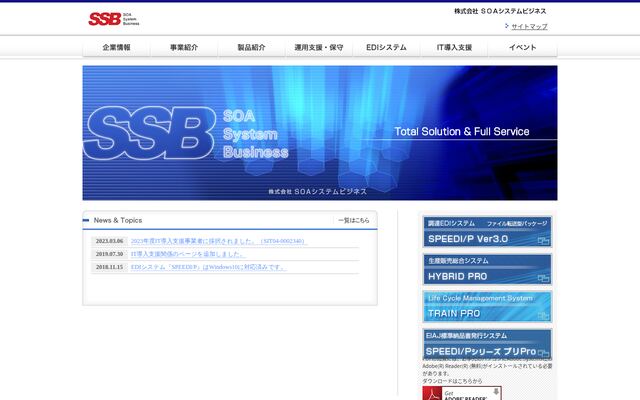Open the EDIシステム menu
The width and height of the screenshot is (640, 400).
pyautogui.click(x=386, y=47)
